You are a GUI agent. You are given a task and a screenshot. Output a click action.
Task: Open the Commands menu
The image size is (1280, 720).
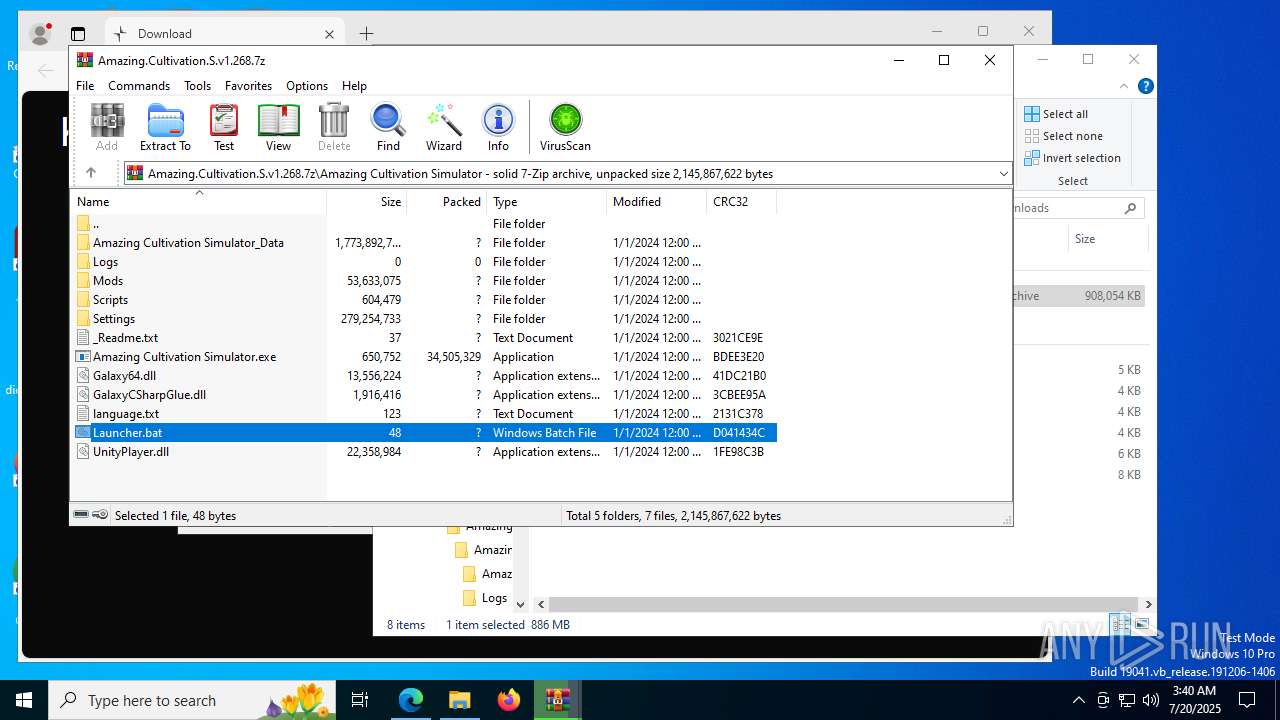point(139,86)
